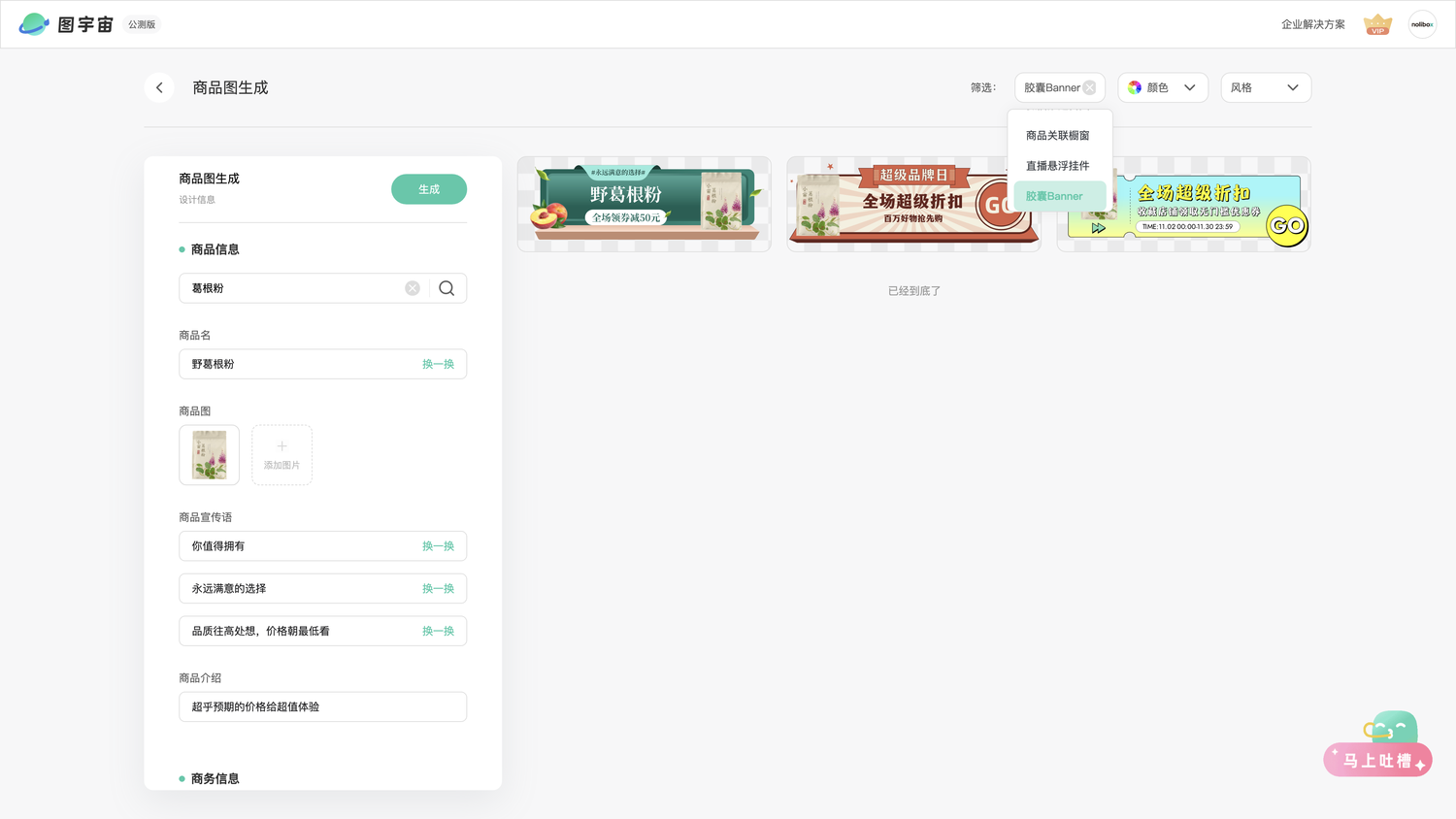Click the 商品信息 section heading
Viewport: 1456px width, 819px height.
point(215,249)
